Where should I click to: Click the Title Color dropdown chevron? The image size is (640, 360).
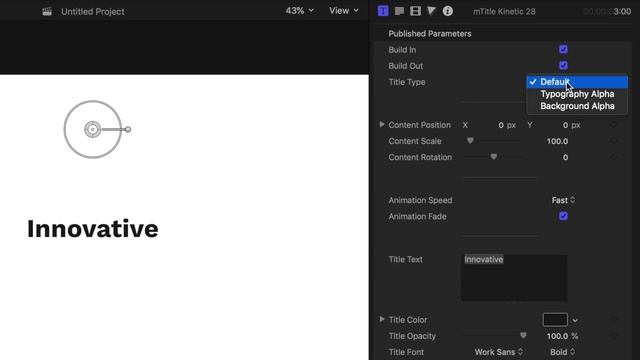[x=575, y=320]
